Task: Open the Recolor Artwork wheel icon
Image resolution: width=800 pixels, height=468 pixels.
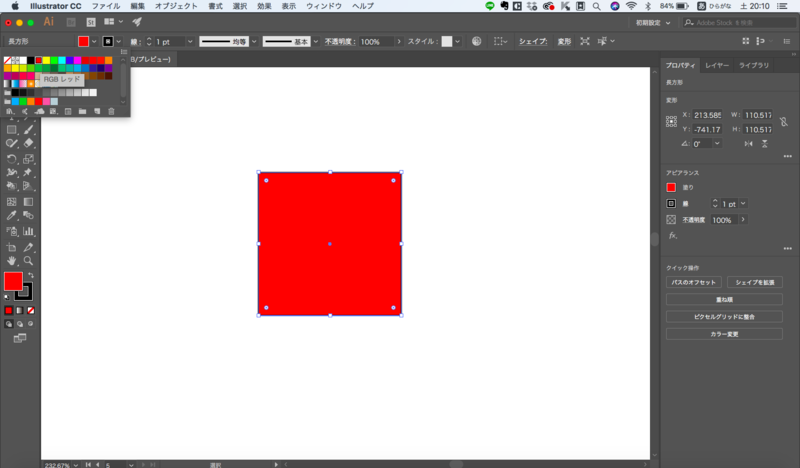Action: 477,41
